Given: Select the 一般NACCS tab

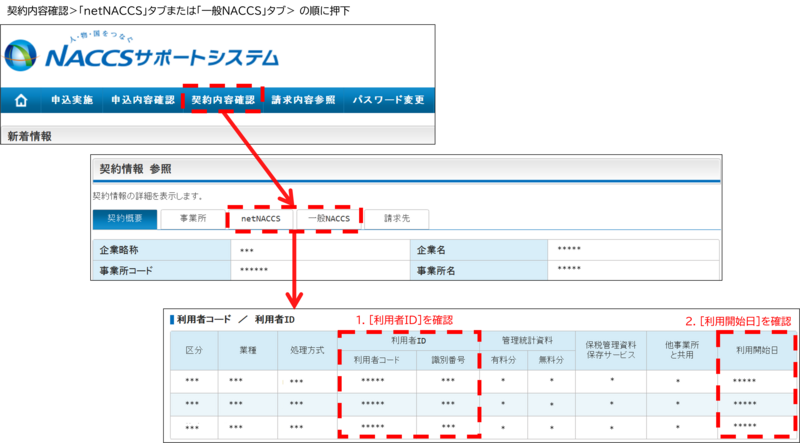Looking at the screenshot, I should coord(328,218).
